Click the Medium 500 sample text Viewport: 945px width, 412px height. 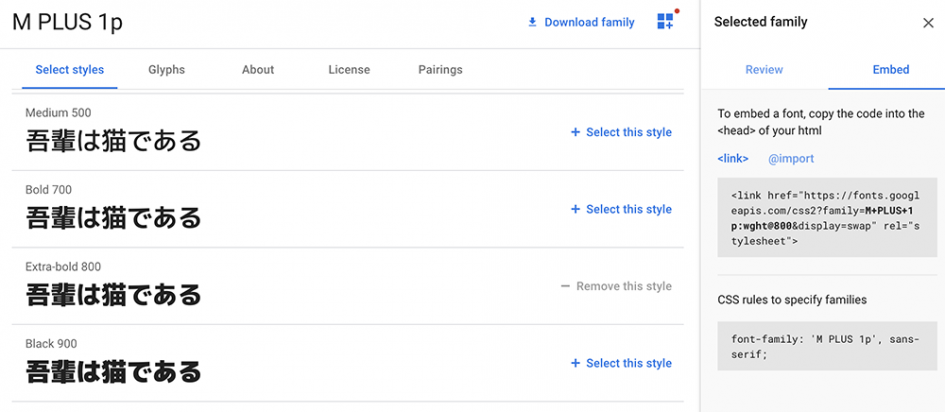point(113,141)
